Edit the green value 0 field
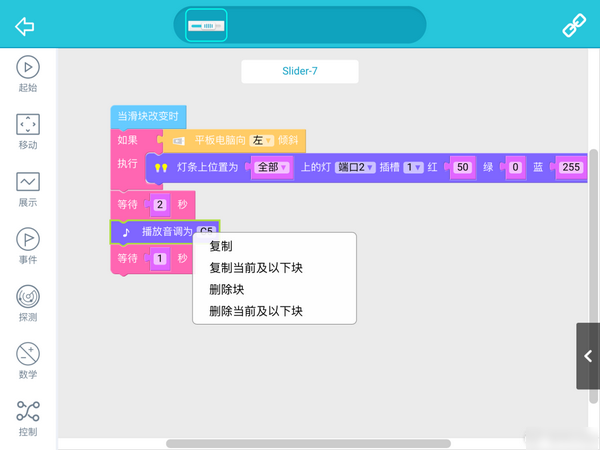 coord(515,167)
